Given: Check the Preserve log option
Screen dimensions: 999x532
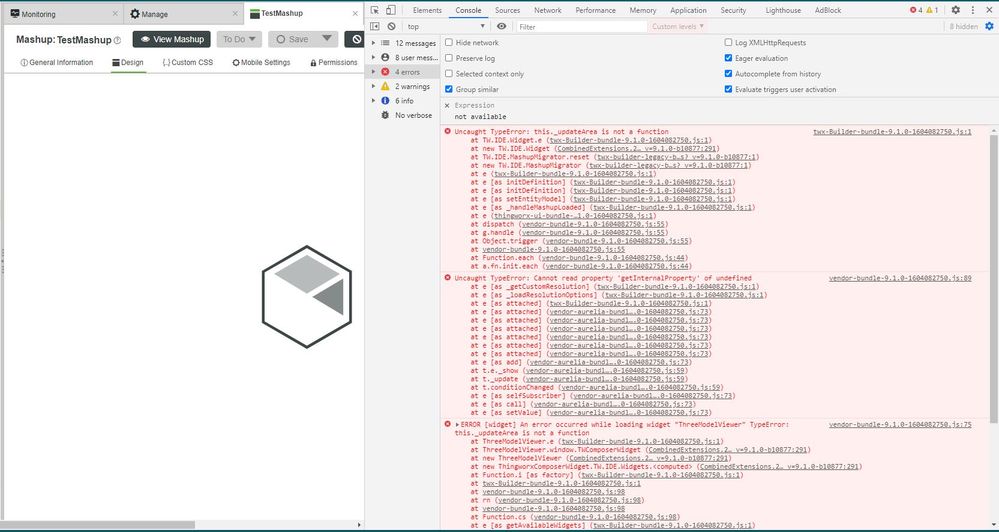Looking at the screenshot, I should click(x=449, y=58).
